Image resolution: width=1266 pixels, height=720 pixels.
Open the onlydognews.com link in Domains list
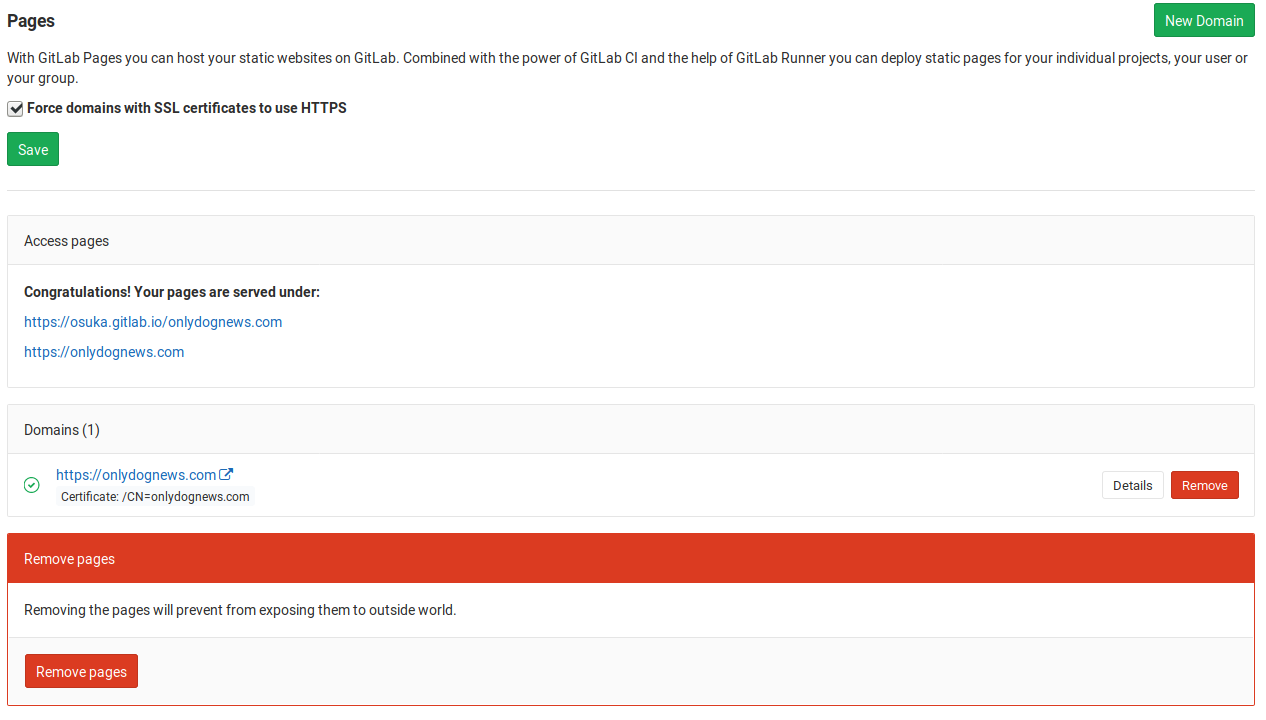[x=136, y=475]
